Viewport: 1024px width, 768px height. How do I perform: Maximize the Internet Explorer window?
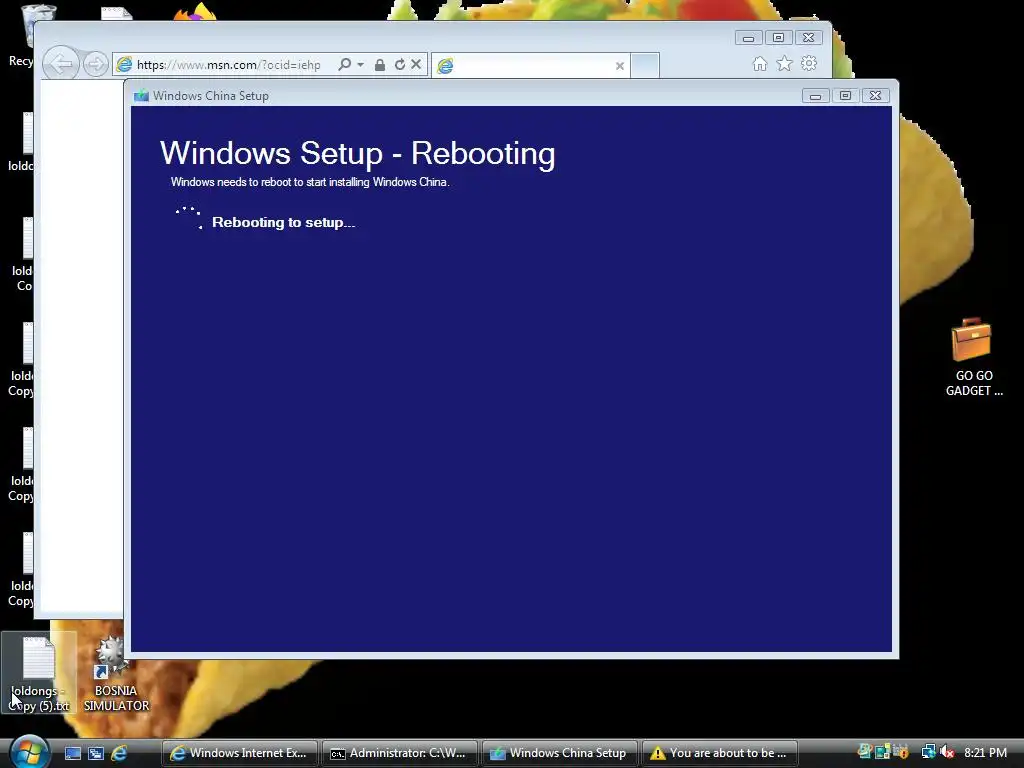click(x=778, y=38)
